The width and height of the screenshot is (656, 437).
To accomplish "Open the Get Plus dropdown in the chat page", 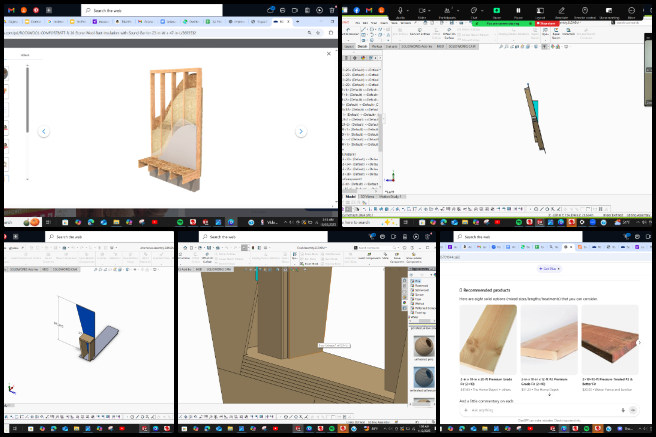I will pyautogui.click(x=550, y=268).
